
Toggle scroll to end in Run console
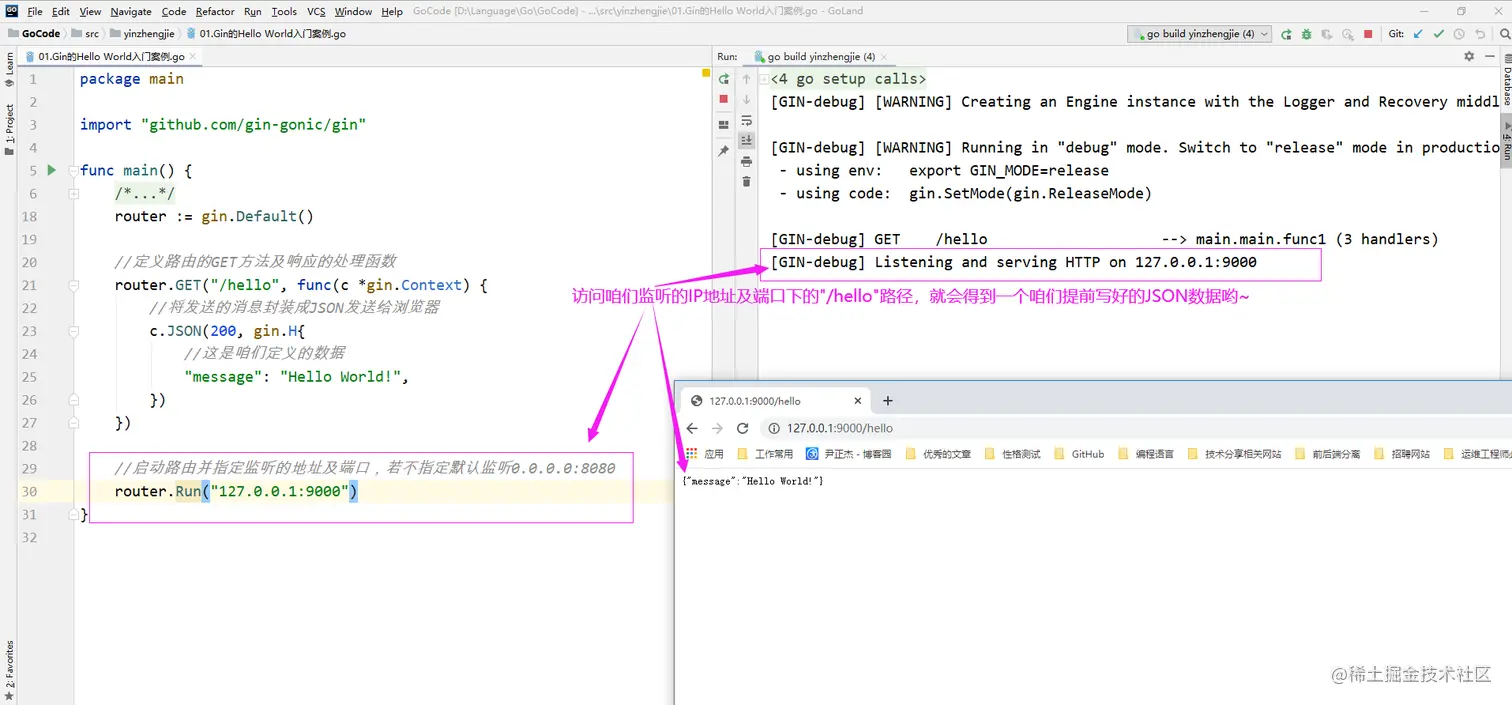point(746,141)
